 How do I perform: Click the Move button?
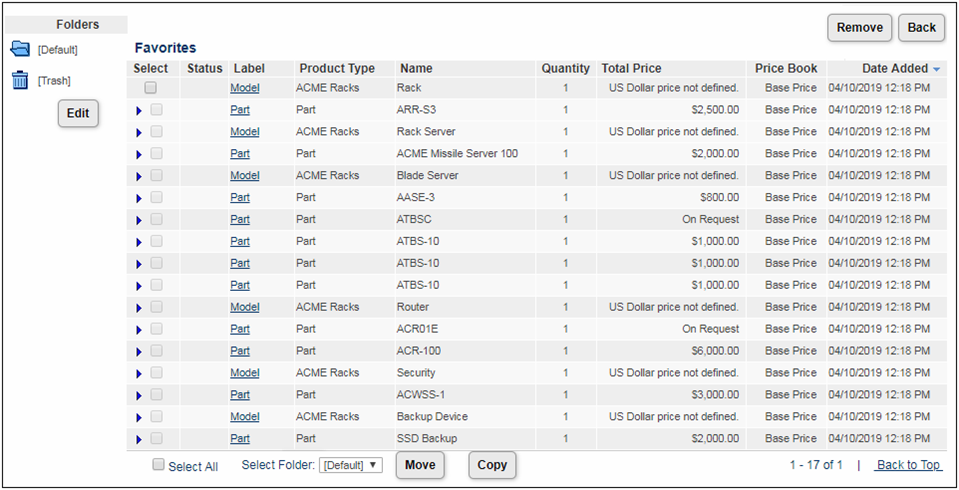coord(420,465)
